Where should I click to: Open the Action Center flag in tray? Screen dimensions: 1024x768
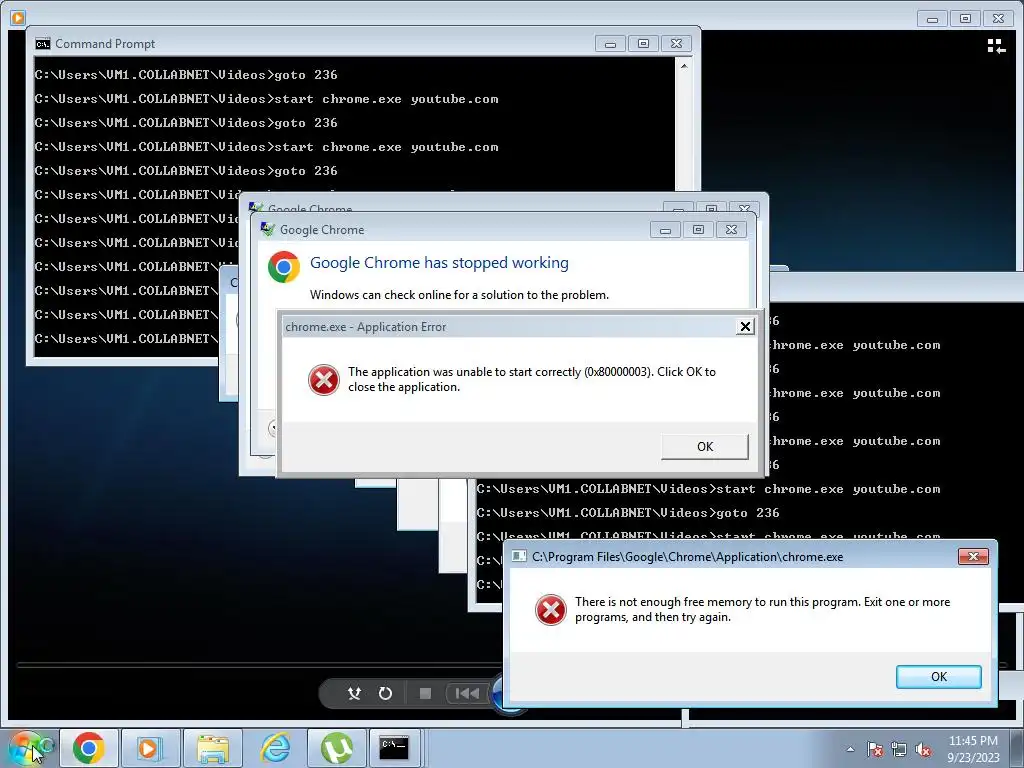[875, 749]
